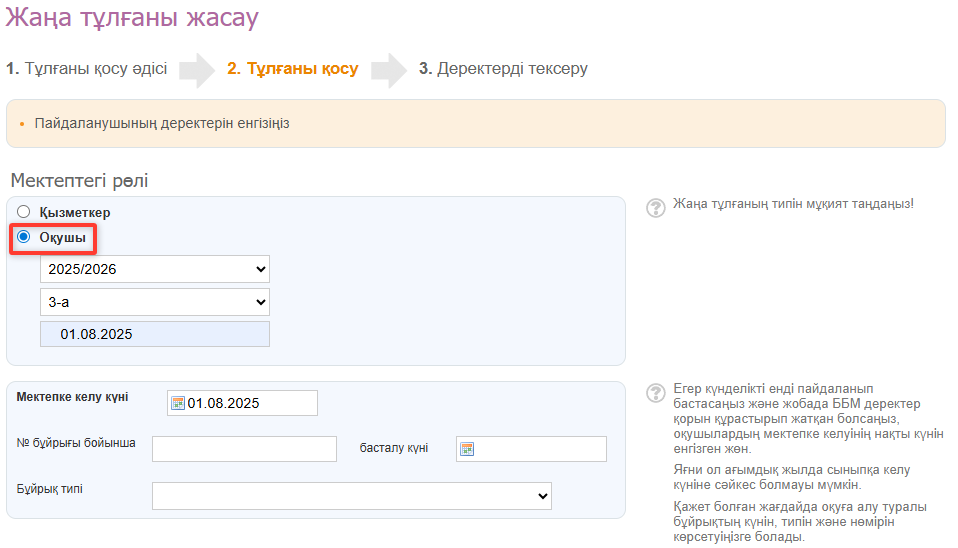This screenshot has width=958, height=548.
Task: Open the 3-а class dropdown
Action: [x=155, y=302]
